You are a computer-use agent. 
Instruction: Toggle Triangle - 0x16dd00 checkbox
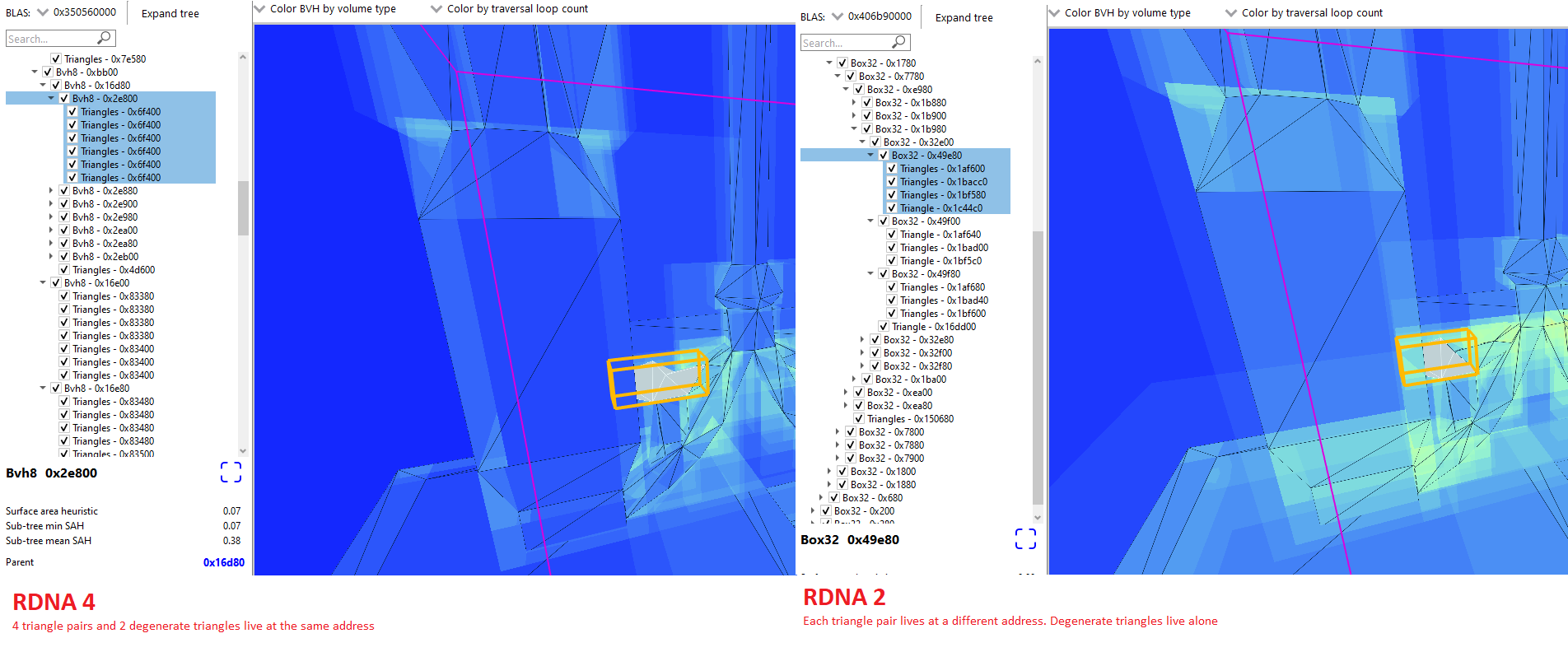click(884, 327)
